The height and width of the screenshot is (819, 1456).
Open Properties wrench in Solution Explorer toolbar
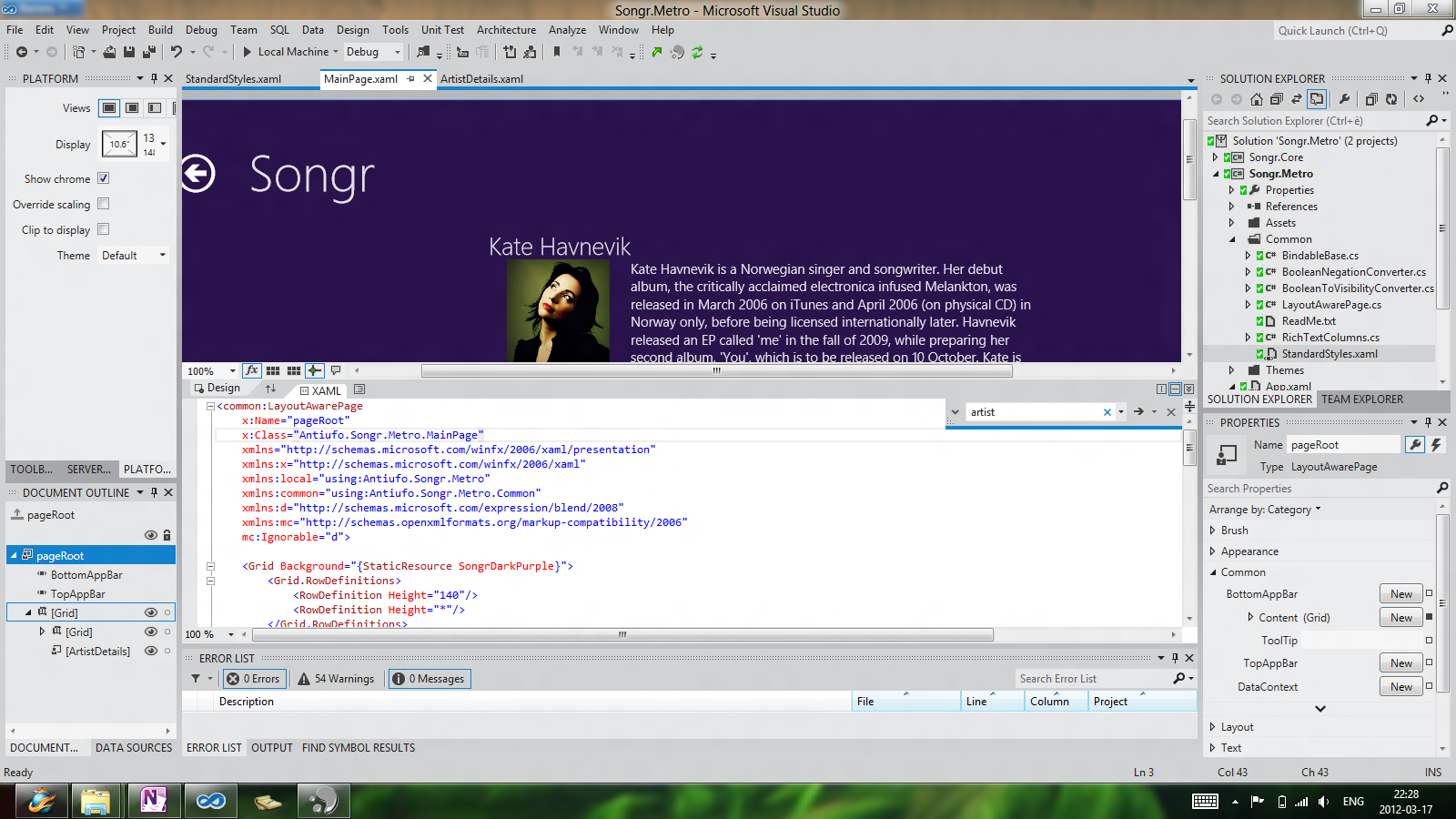pos(1344,99)
